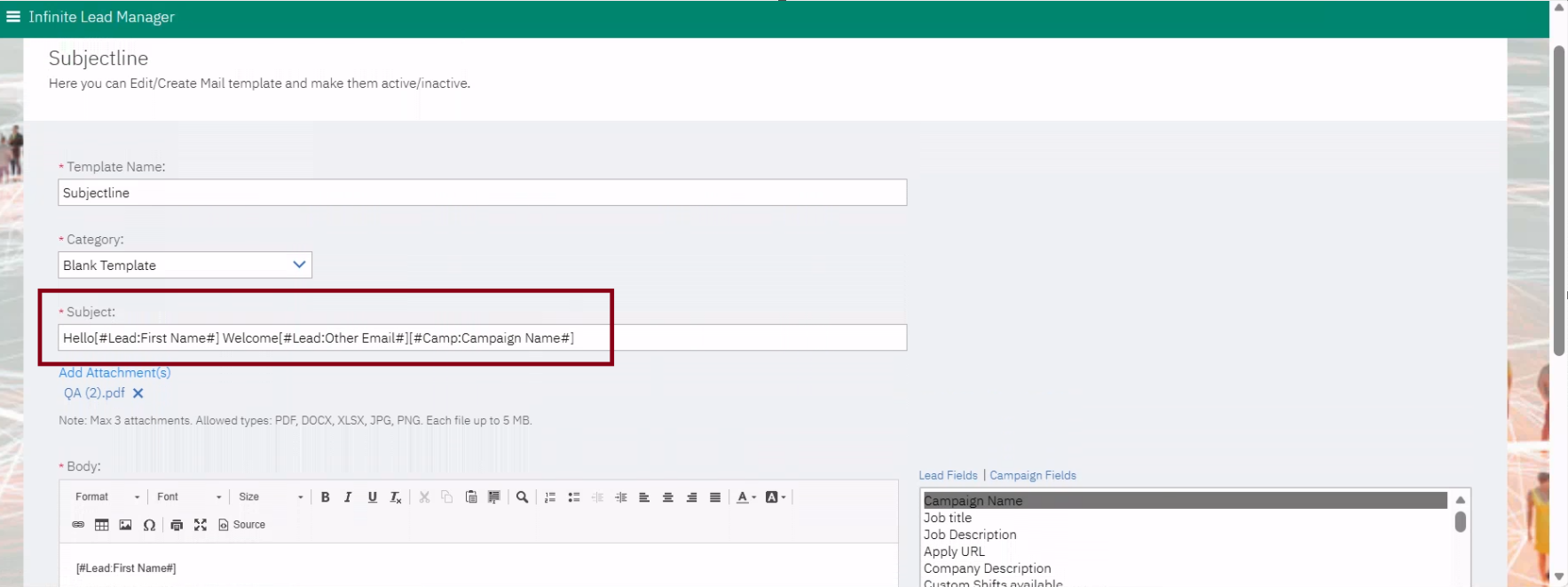Screen dimensions: 1568x587
Task: Open the Font dropdown
Action: [189, 497]
